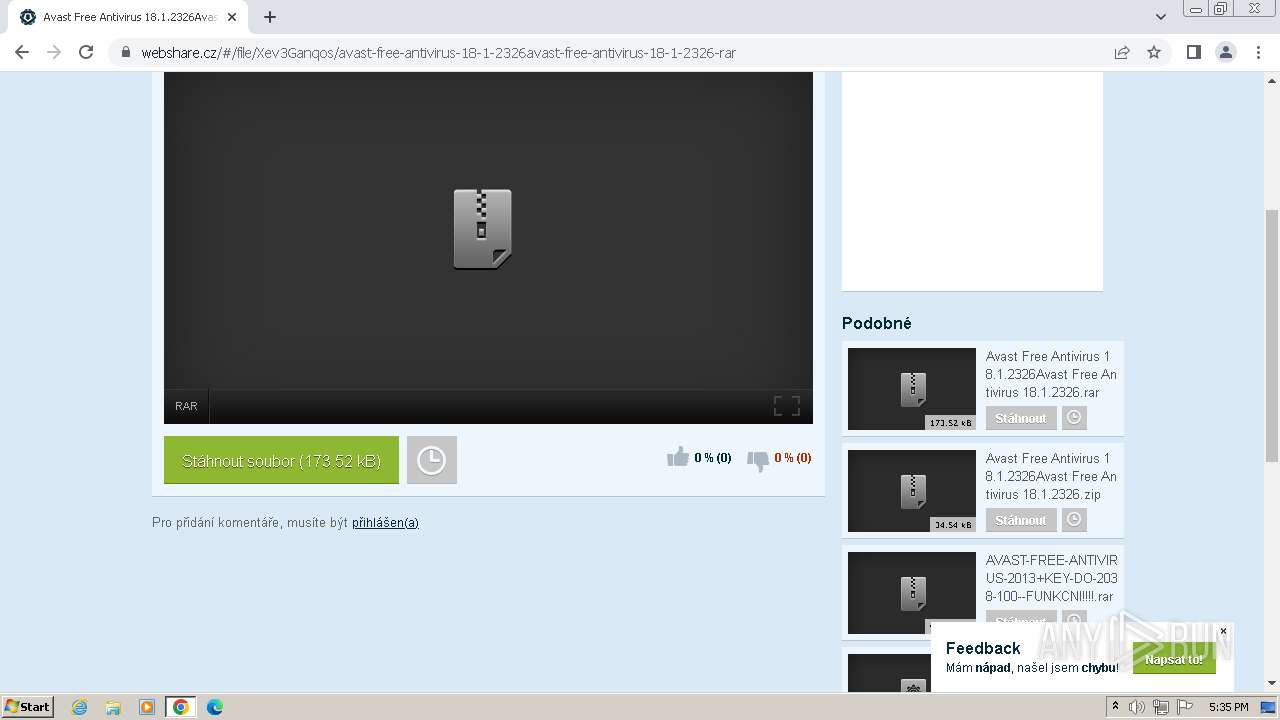Click the page vertical scrollbar thumb

[1272, 336]
